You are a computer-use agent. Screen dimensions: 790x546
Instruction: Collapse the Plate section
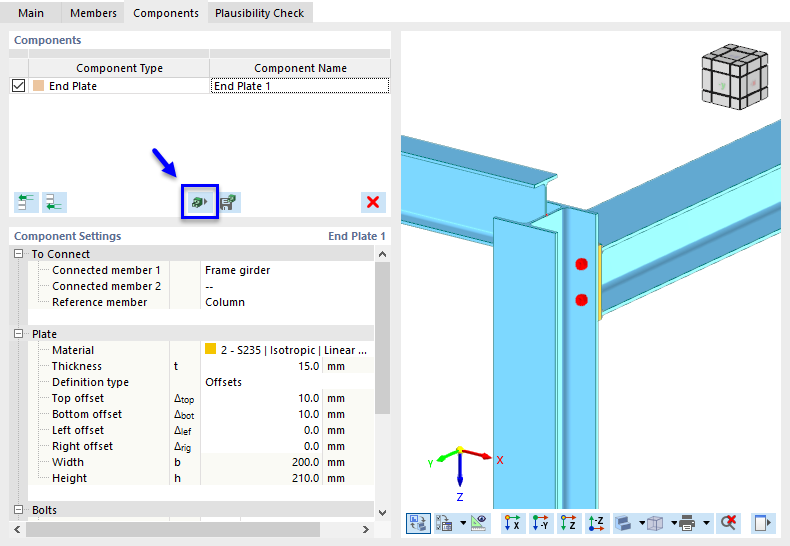pyautogui.click(x=19, y=333)
